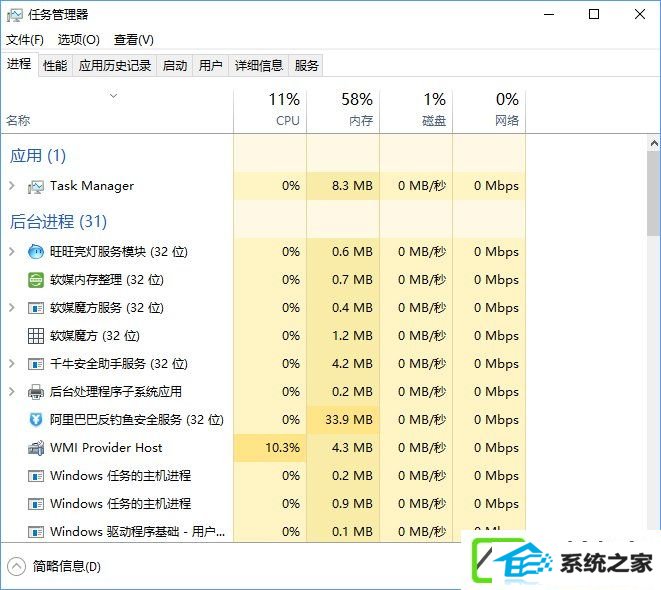
Task: Click the 软媒内存整理 green icon
Action: 35,280
